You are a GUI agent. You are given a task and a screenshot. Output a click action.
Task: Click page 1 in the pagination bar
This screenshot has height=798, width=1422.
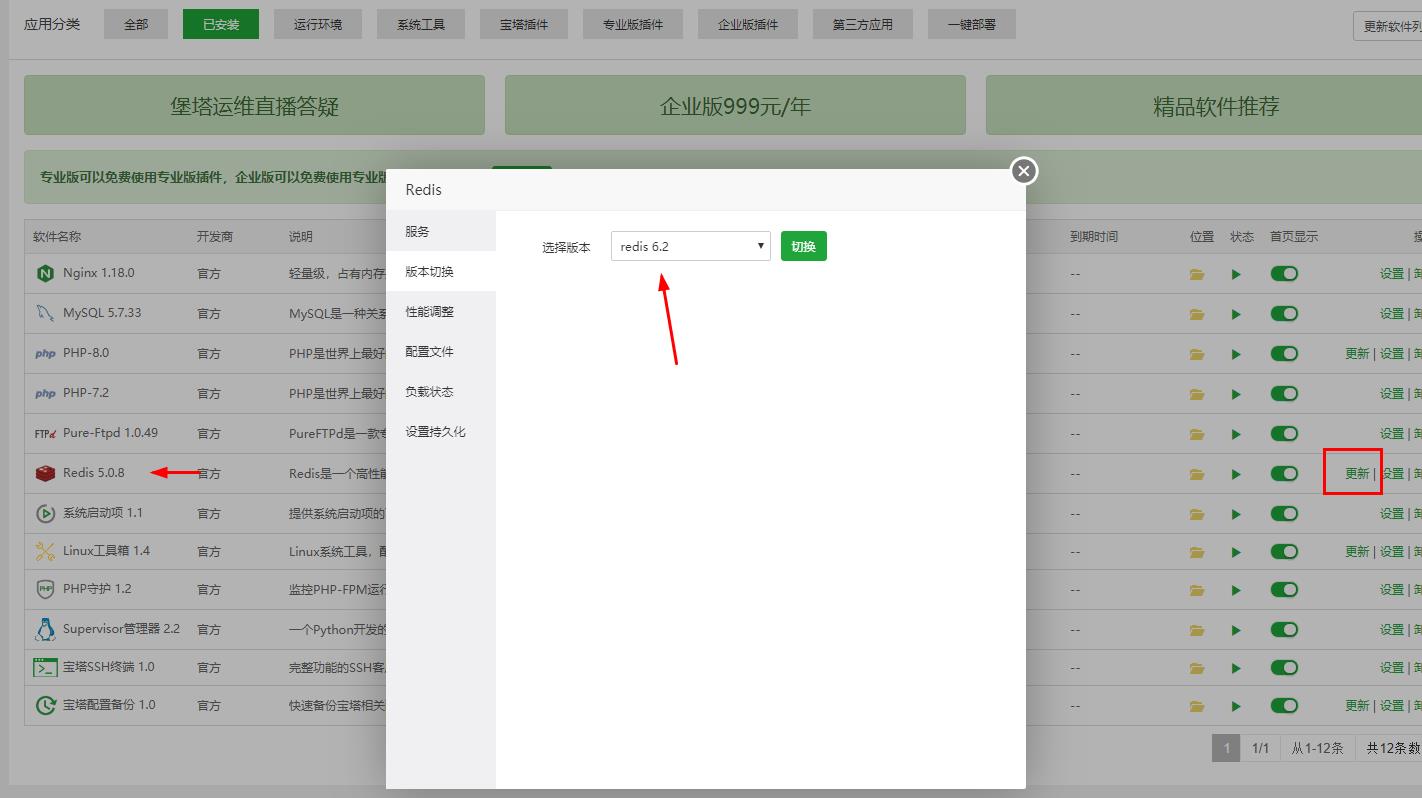pos(1226,747)
